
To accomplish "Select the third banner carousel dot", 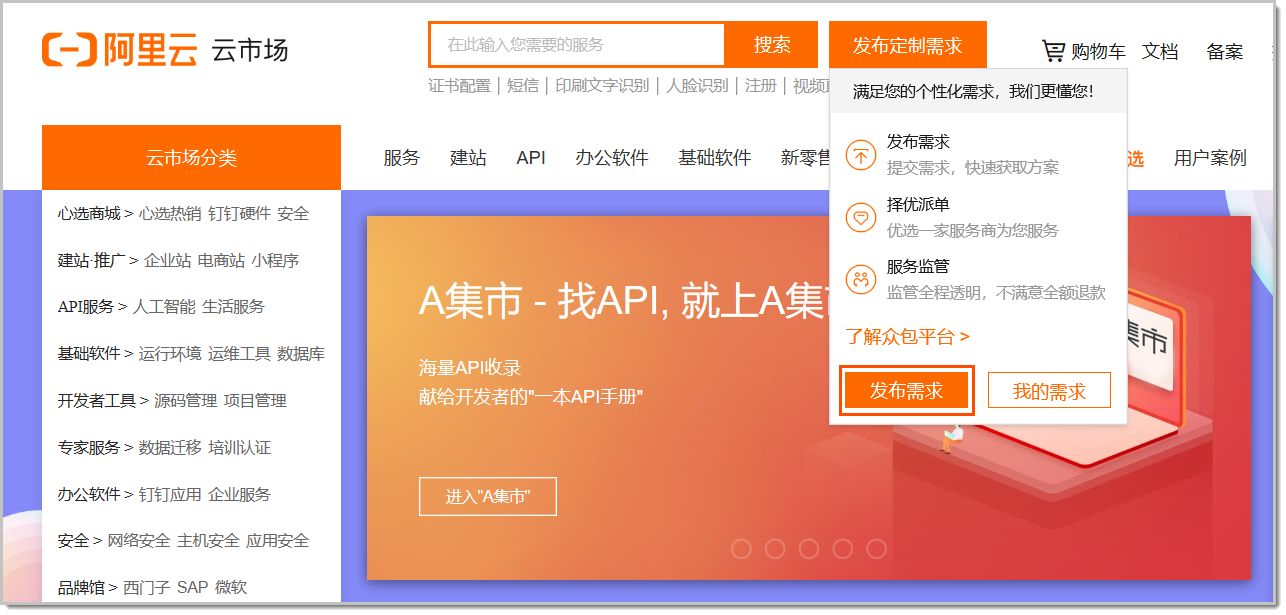I will (x=809, y=548).
